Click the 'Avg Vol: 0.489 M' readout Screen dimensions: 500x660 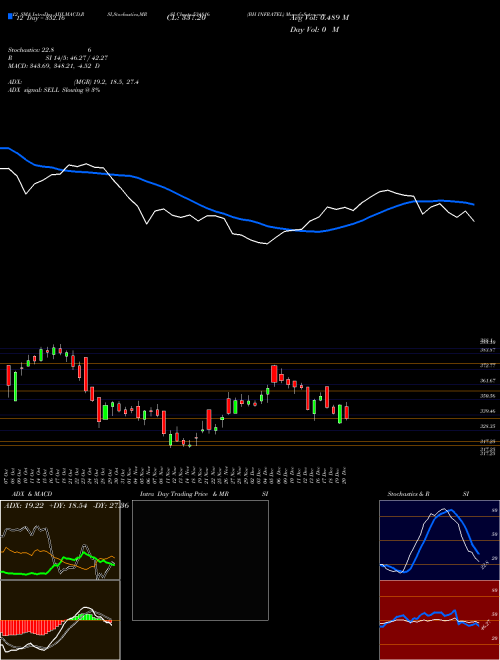pos(319,18)
